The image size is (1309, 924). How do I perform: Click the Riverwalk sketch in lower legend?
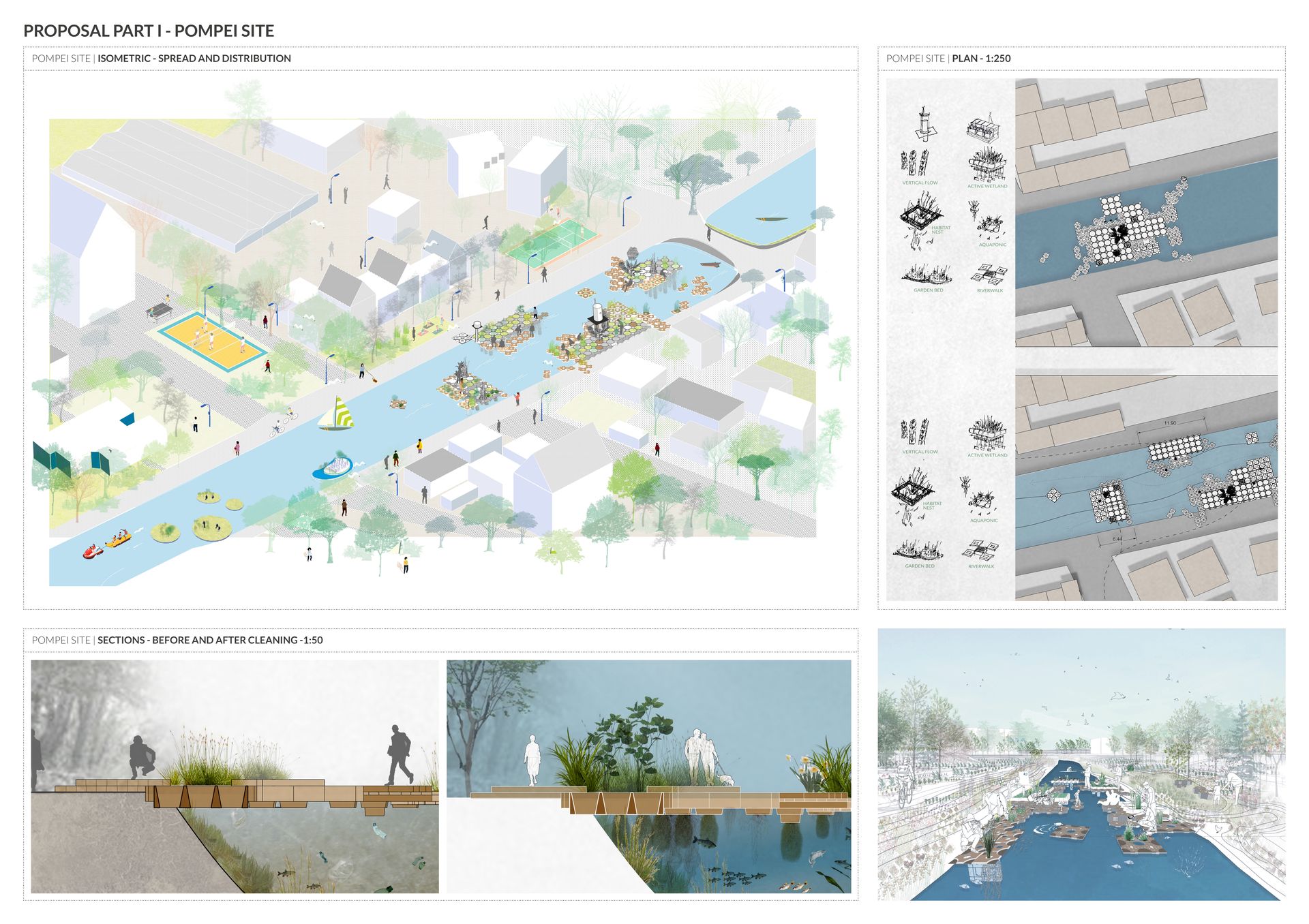coord(980,550)
